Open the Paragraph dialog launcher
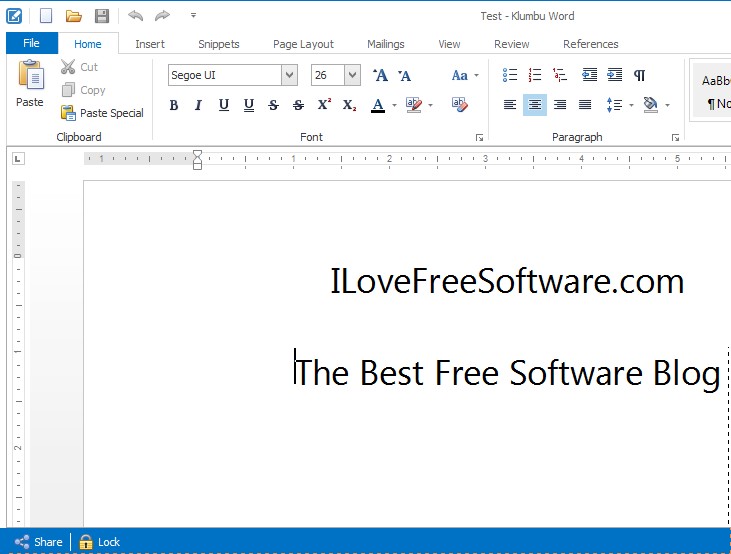 point(675,138)
